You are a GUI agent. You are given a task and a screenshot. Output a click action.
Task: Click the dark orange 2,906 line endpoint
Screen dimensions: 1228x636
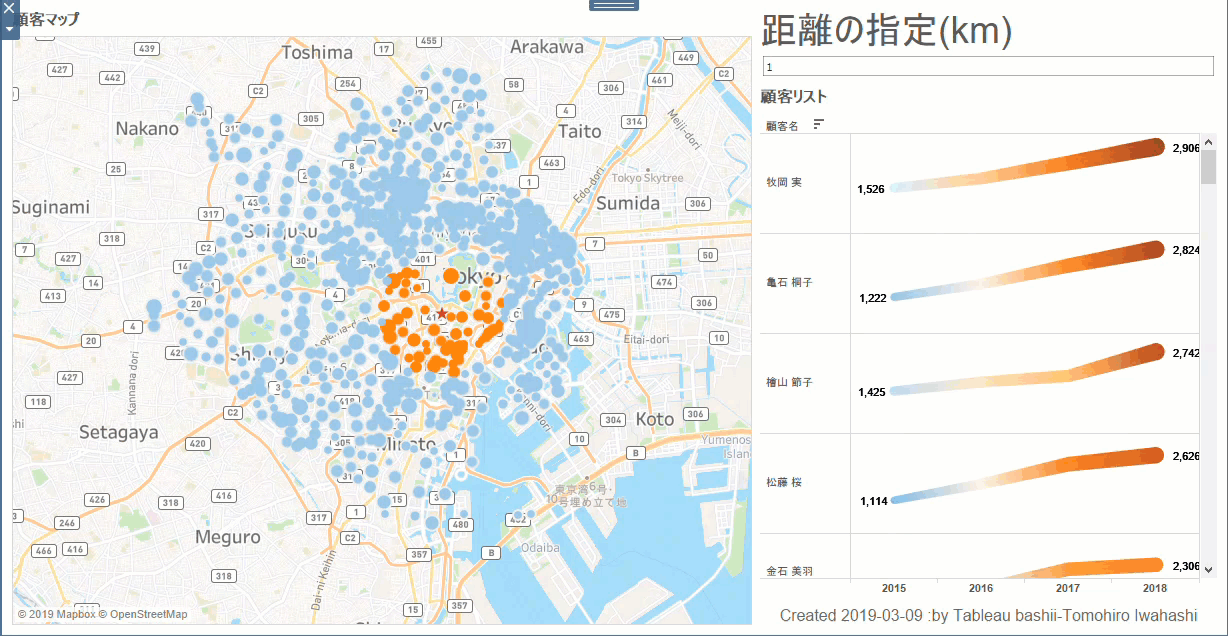tap(1155, 147)
